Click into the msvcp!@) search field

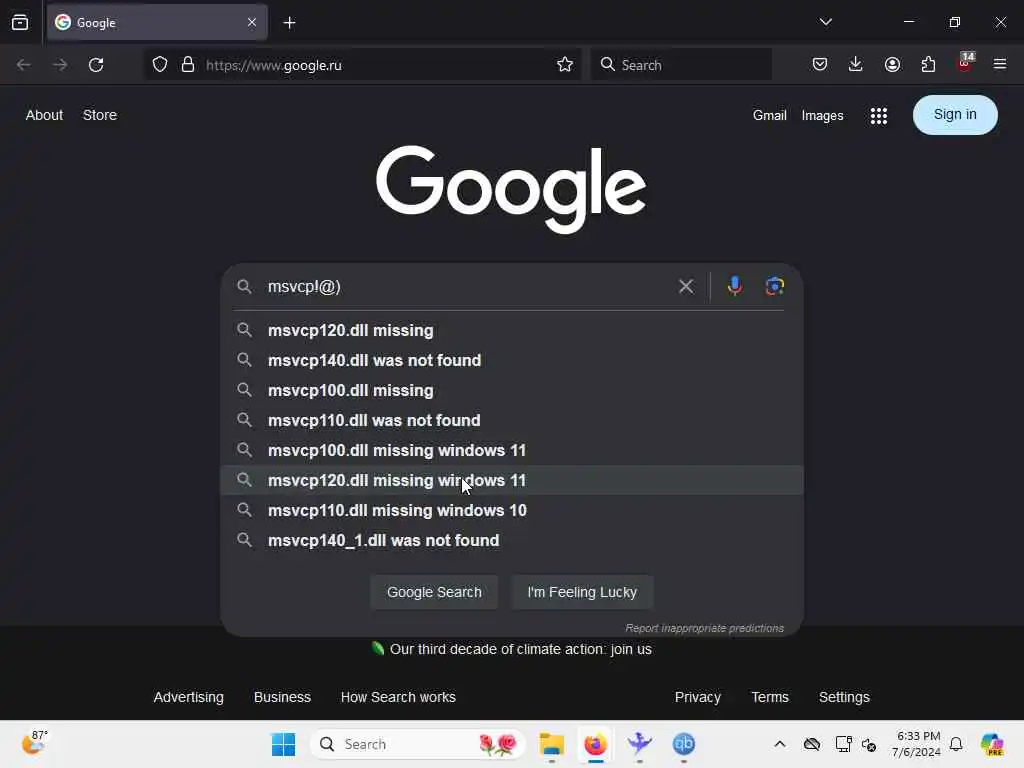point(467,287)
